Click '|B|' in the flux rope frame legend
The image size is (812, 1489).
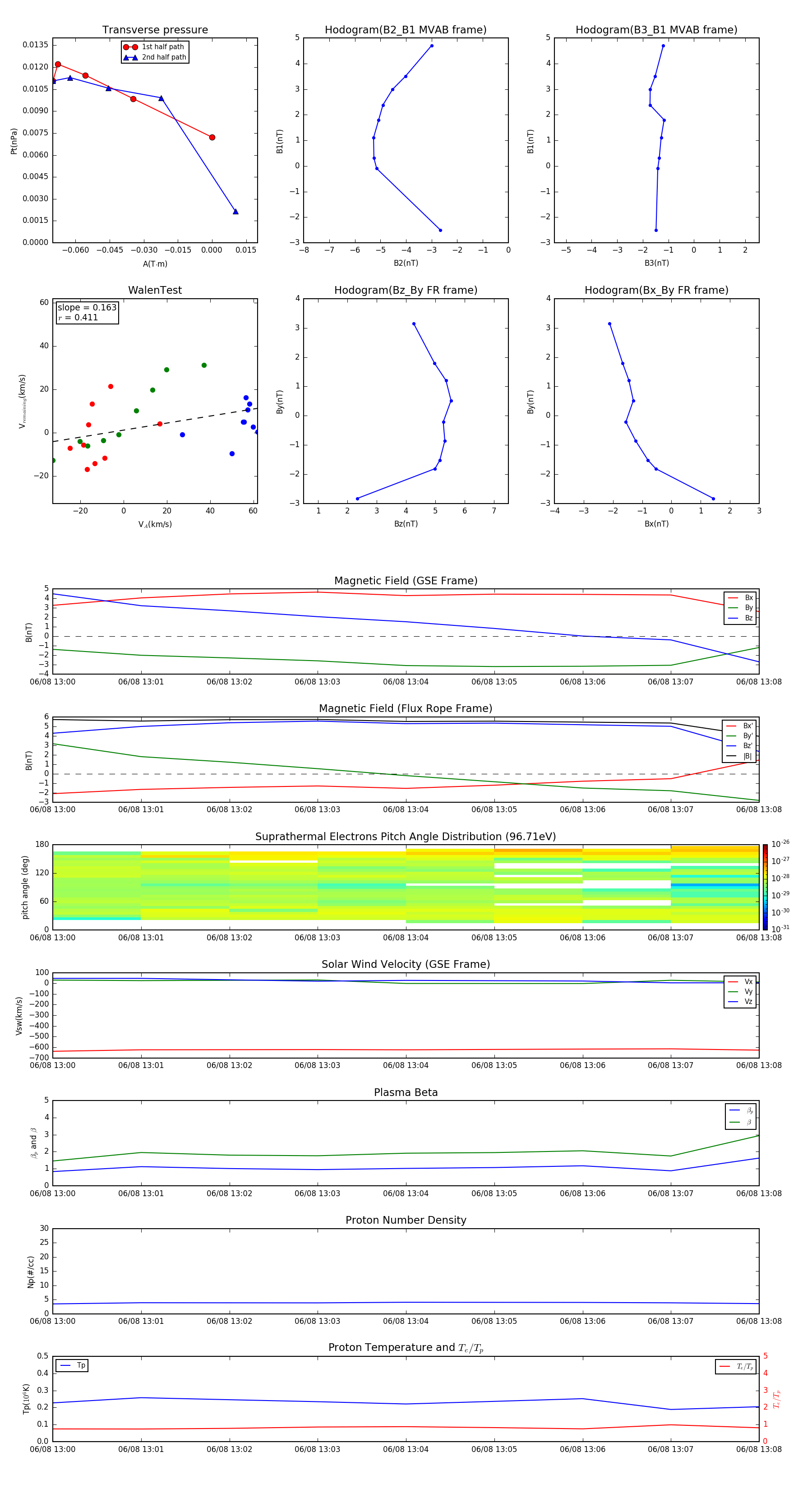(x=739, y=756)
